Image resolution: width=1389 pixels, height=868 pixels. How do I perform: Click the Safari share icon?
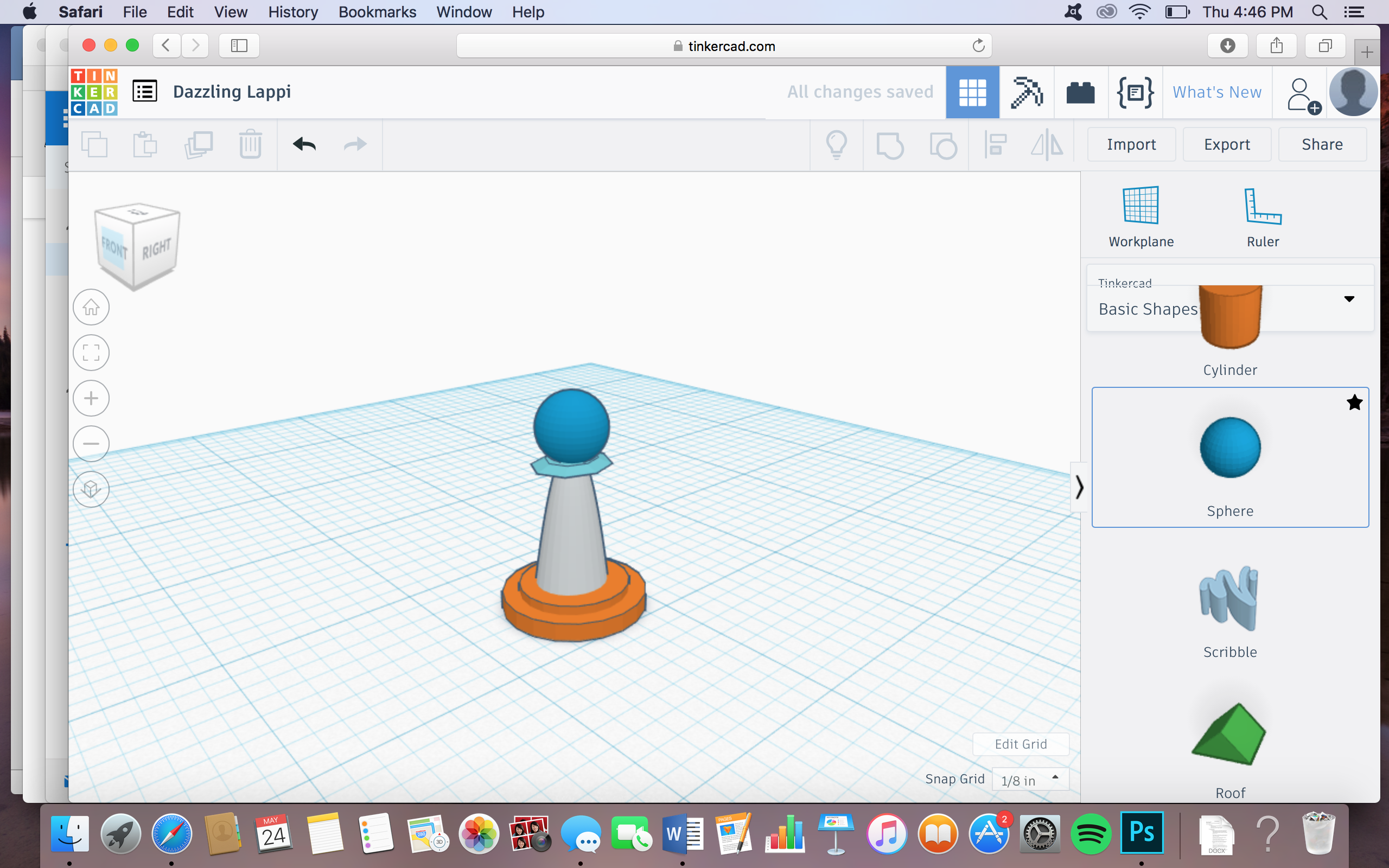click(x=1277, y=46)
